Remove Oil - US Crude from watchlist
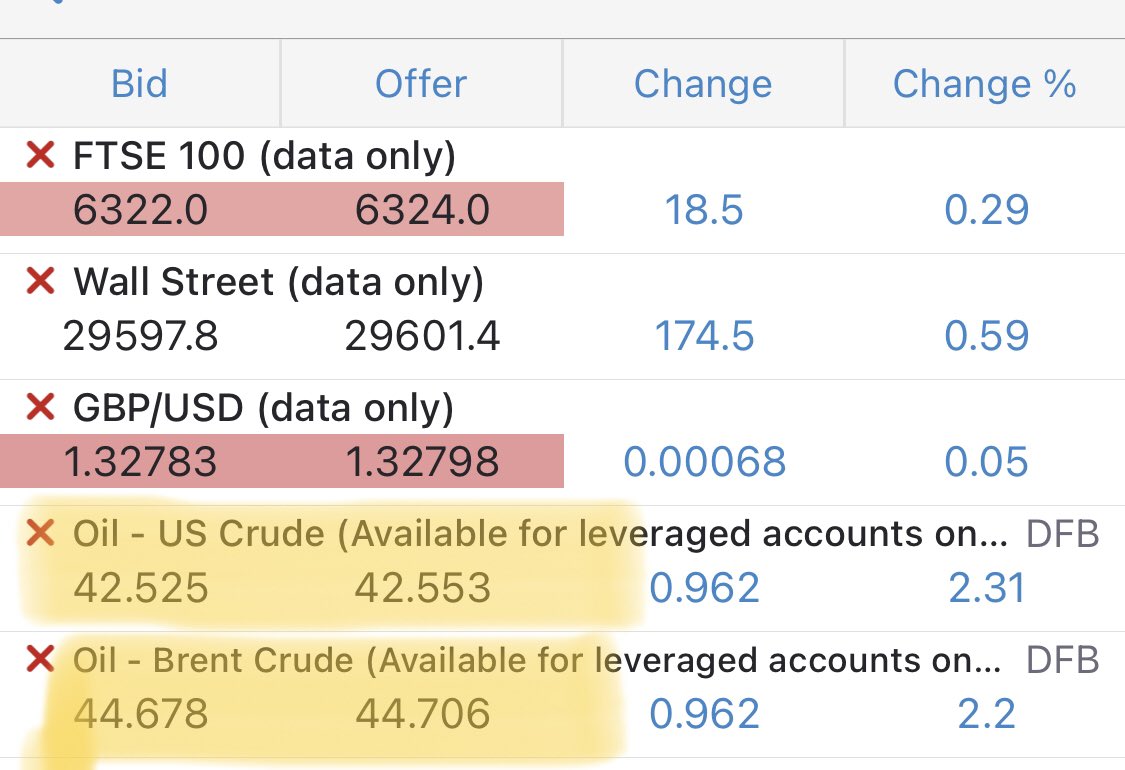The image size is (1125, 770). click(40, 533)
